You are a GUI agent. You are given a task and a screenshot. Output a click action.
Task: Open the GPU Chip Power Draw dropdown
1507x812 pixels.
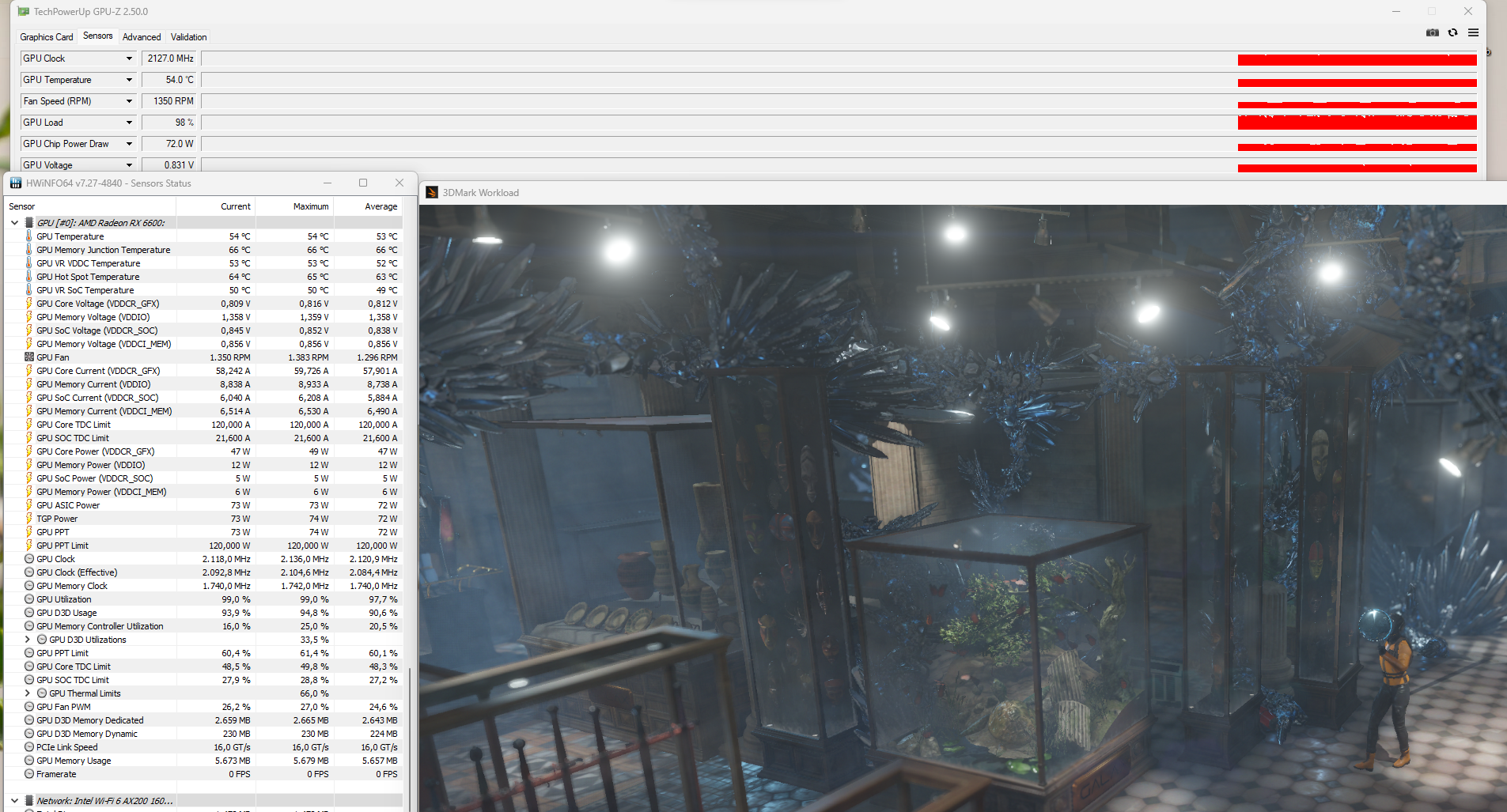click(129, 144)
